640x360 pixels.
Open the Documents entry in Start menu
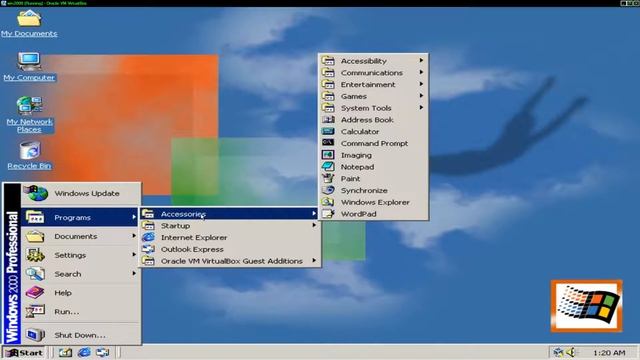coord(80,236)
